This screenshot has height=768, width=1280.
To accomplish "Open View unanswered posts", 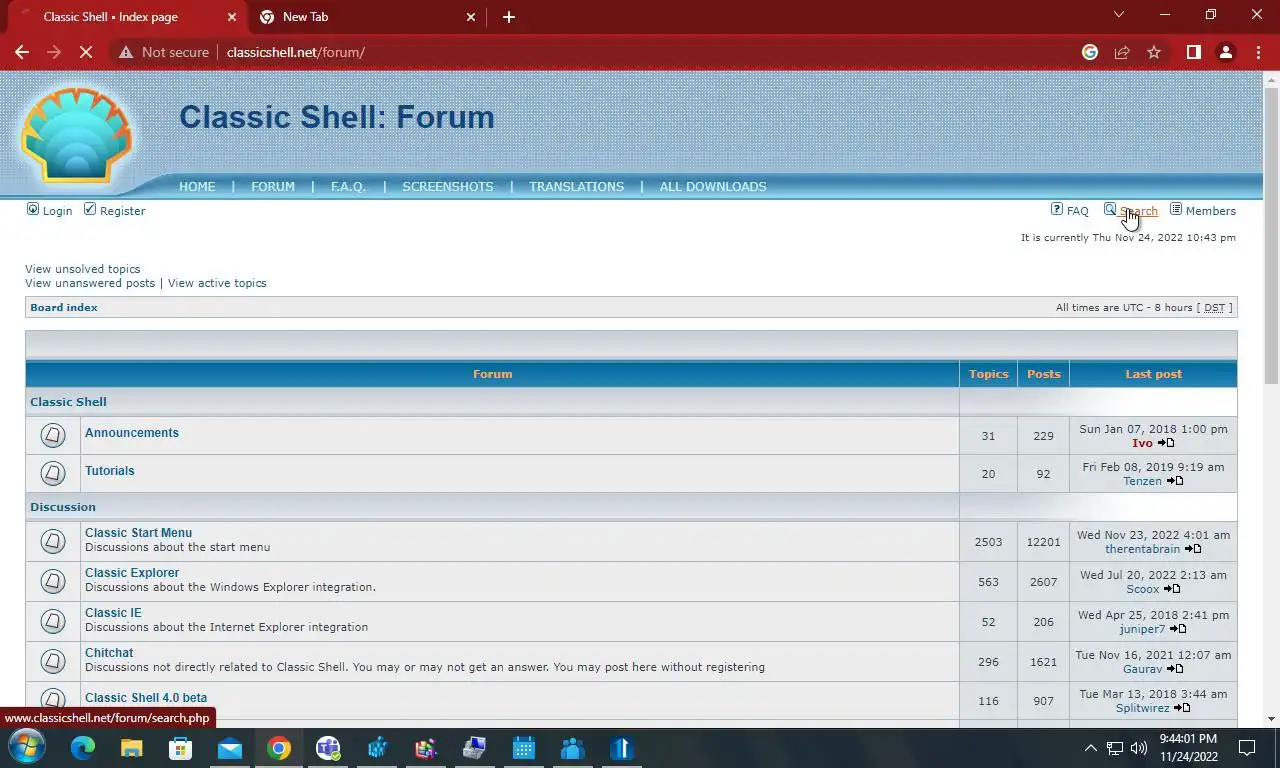I will pos(90,283).
